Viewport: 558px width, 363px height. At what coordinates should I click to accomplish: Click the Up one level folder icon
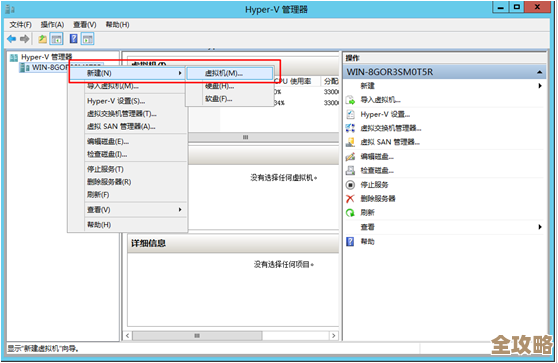pos(42,39)
